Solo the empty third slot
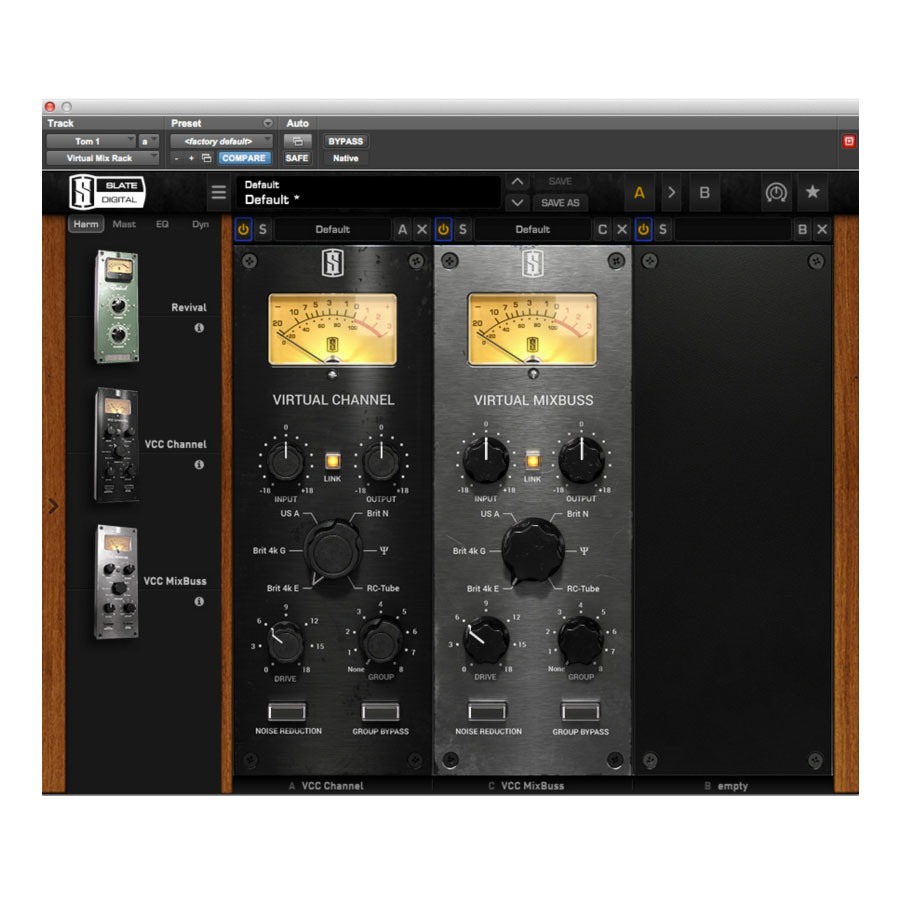900x900 pixels. coord(663,230)
